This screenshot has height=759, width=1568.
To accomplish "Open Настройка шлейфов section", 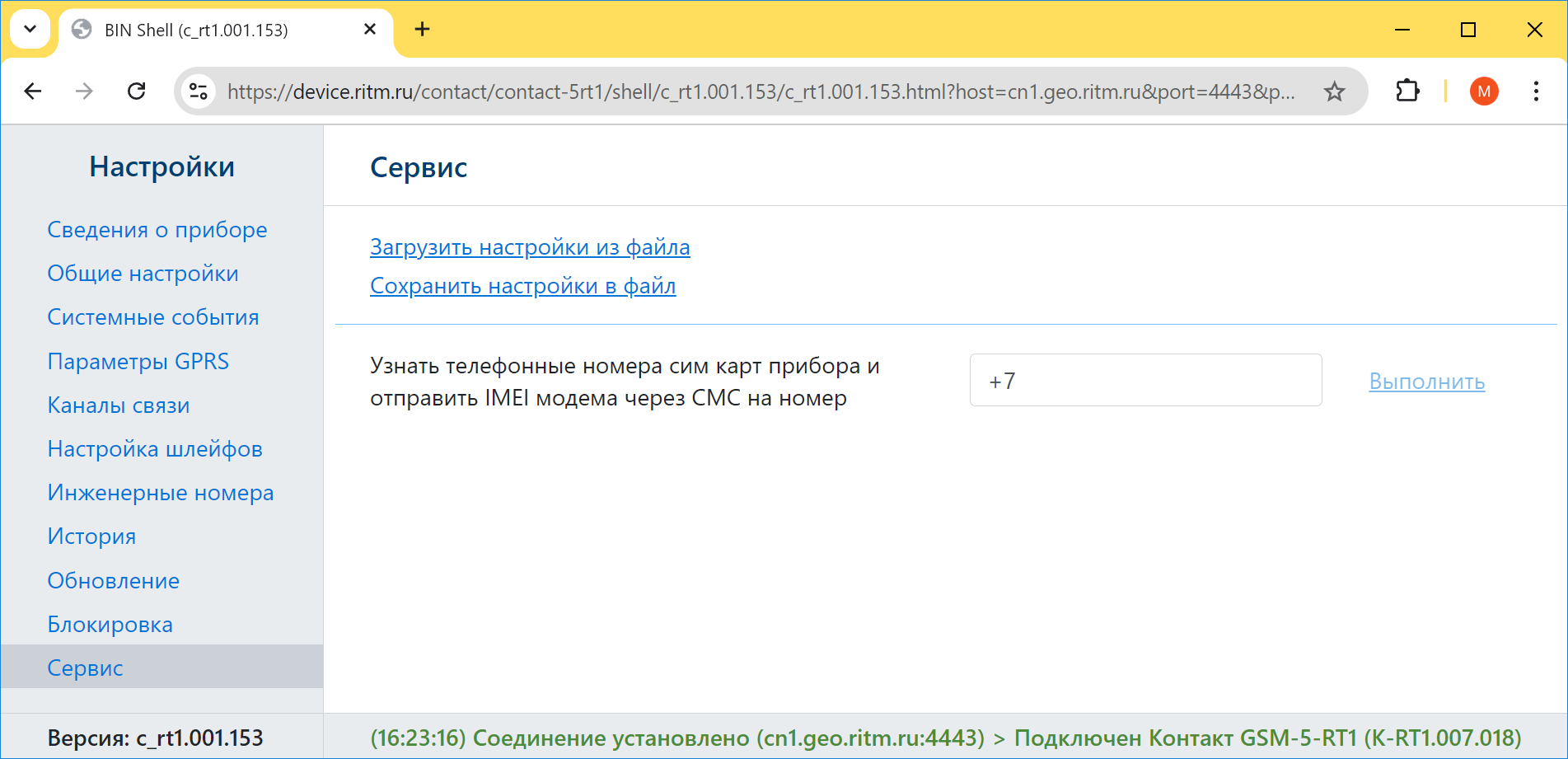I will [x=155, y=448].
